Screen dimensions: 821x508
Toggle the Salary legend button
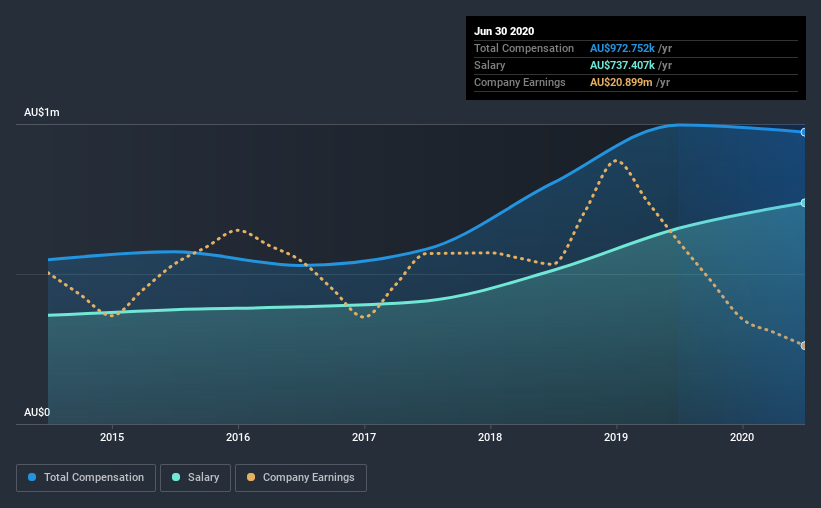click(x=195, y=478)
